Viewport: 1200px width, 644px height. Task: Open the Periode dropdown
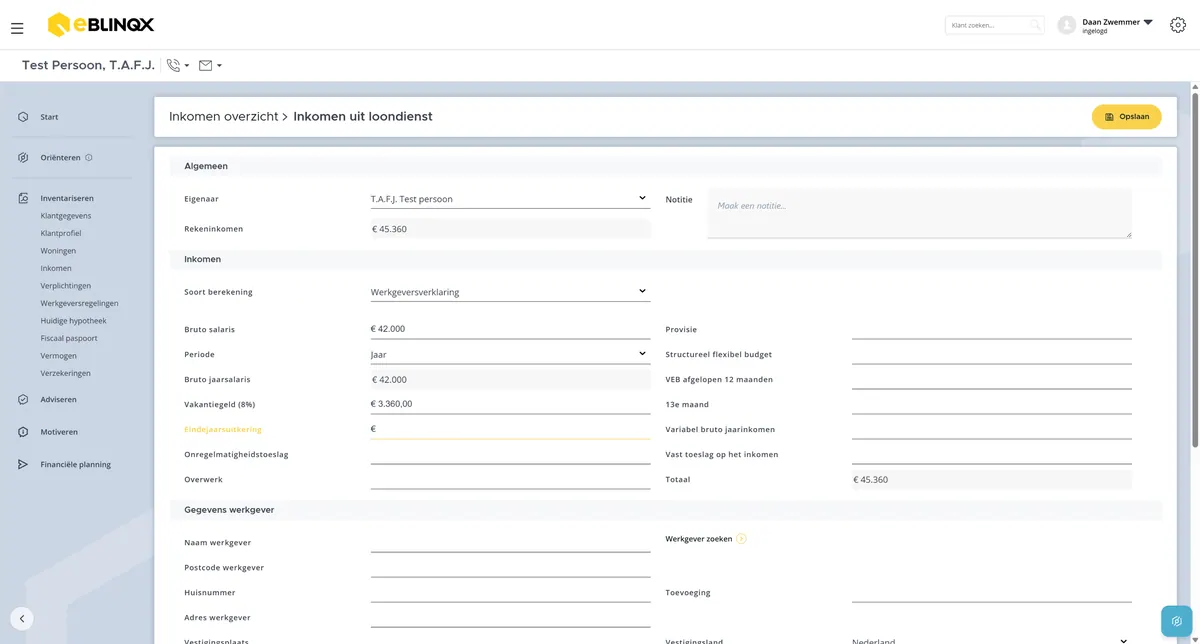(510, 354)
